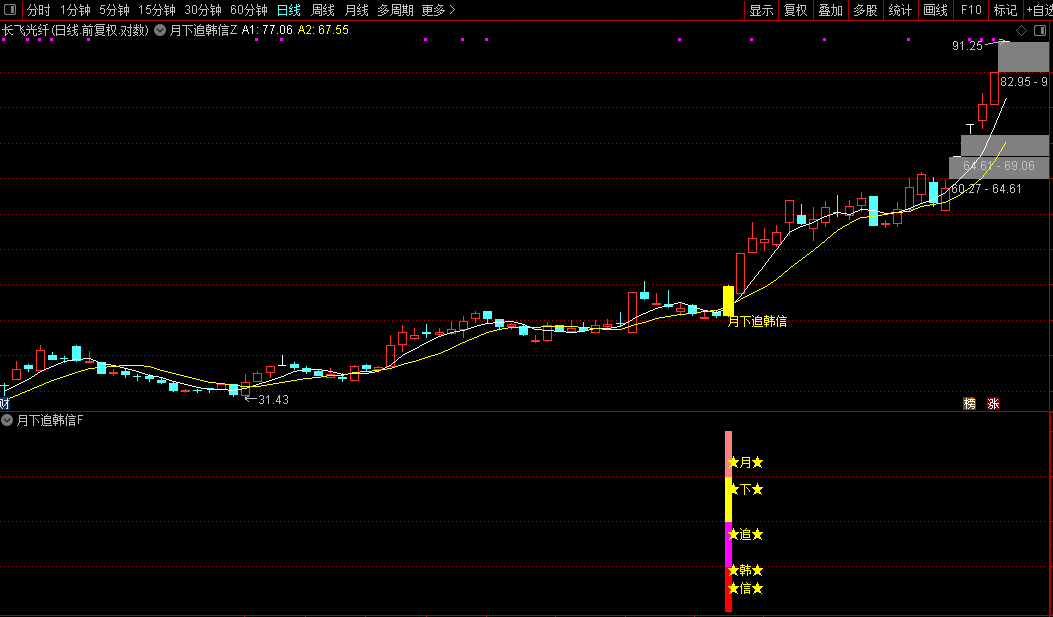The height and width of the screenshot is (617, 1053).
Task: Open the 多周期 multi-period view
Action: [x=395, y=10]
